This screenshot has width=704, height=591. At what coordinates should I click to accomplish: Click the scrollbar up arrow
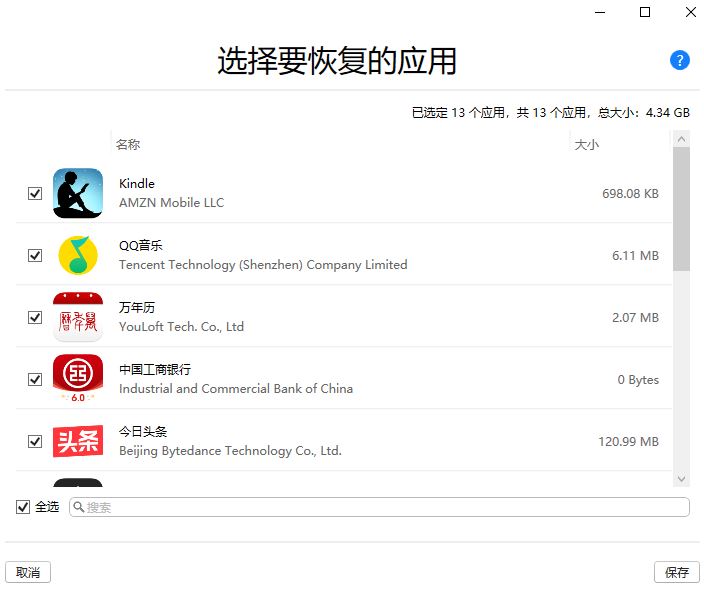[681, 139]
